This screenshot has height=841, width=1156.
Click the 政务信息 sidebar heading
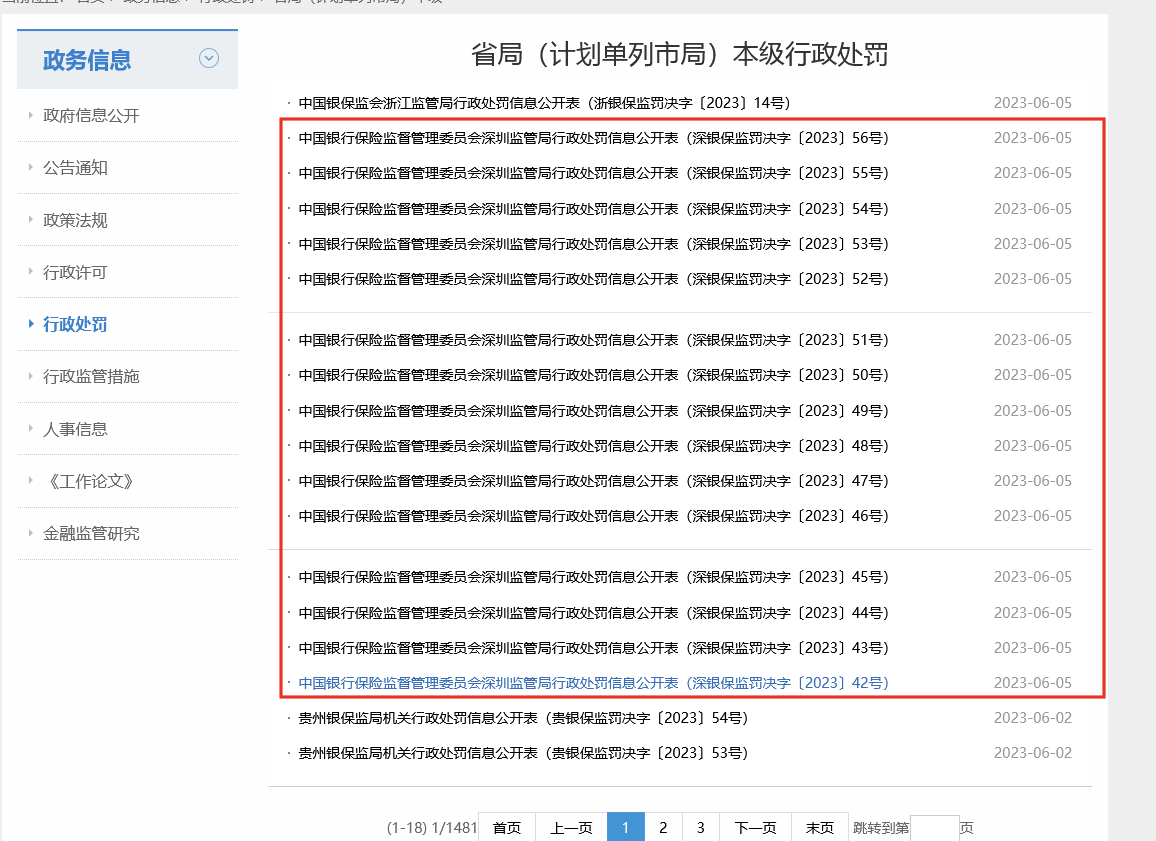pyautogui.click(x=87, y=60)
